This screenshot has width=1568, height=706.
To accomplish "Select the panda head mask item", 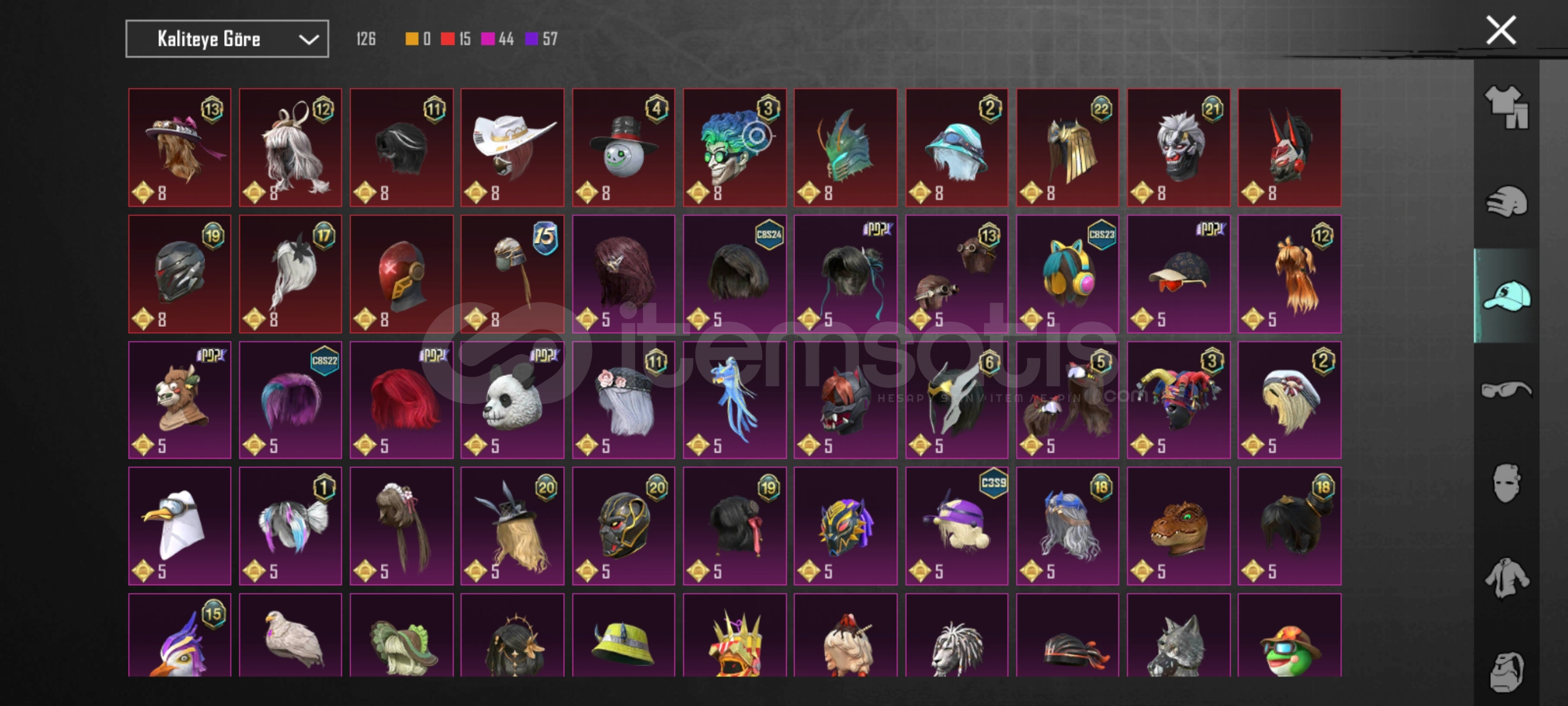I will coord(512,400).
